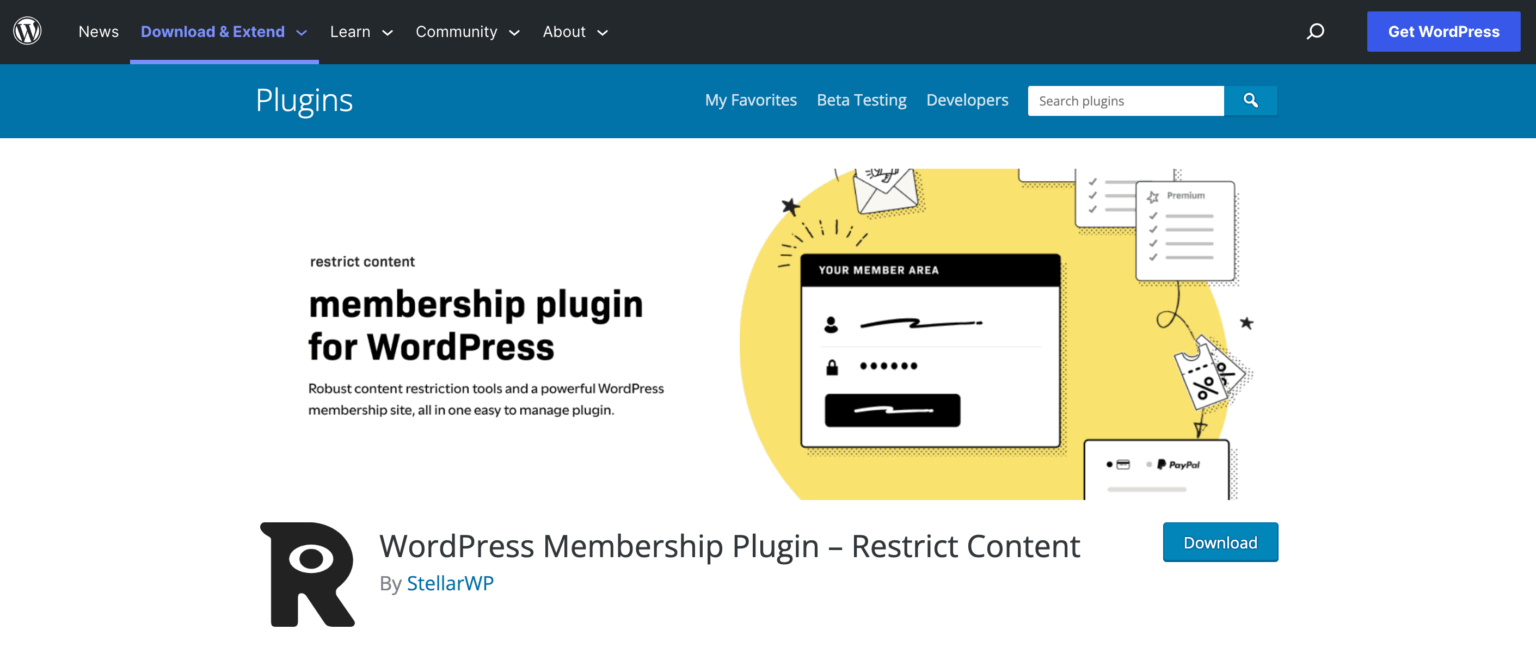Open the StellarWP author link
This screenshot has width=1536, height=654.
click(450, 582)
